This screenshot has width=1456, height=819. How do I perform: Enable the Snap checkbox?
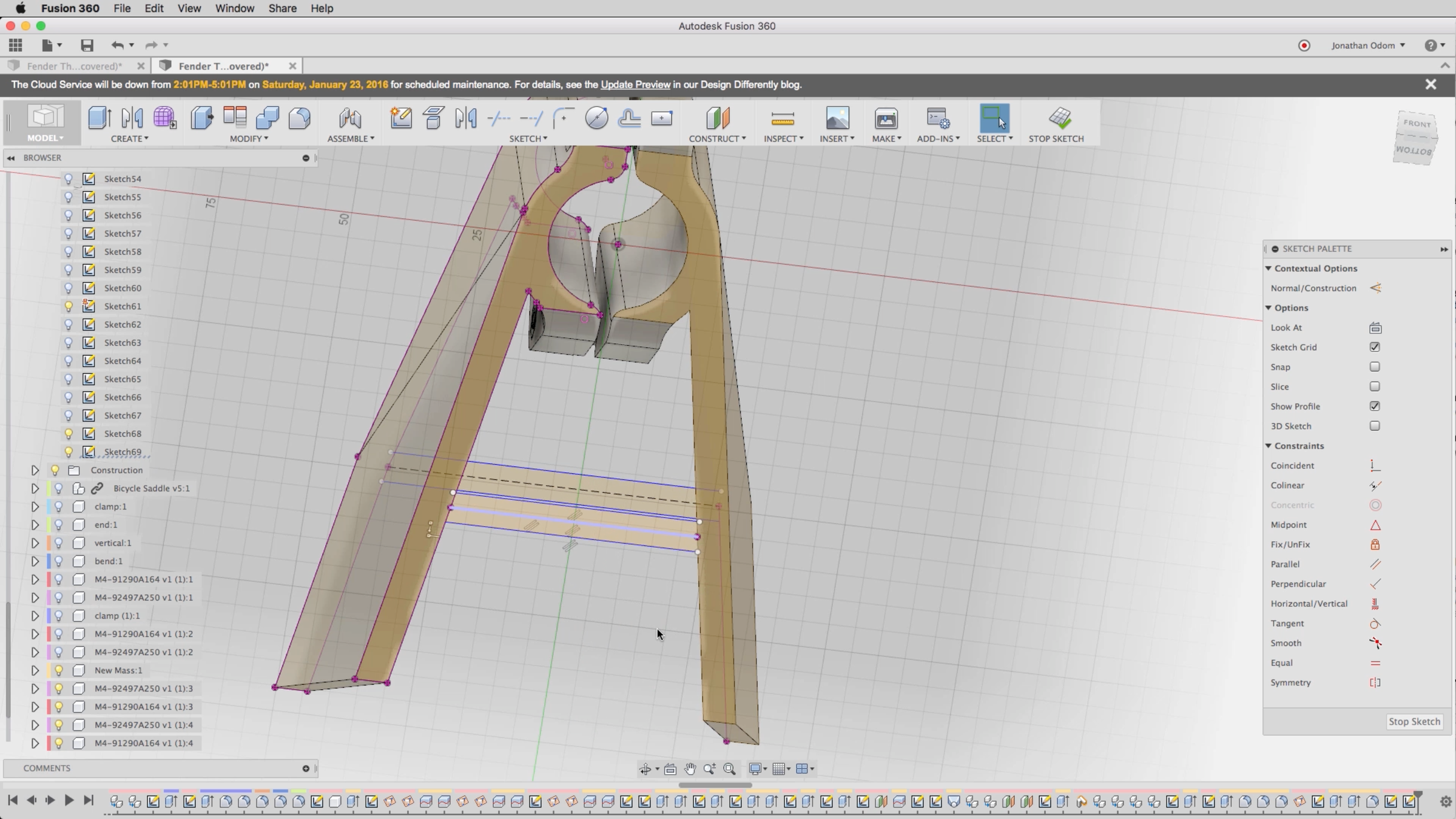(x=1375, y=367)
